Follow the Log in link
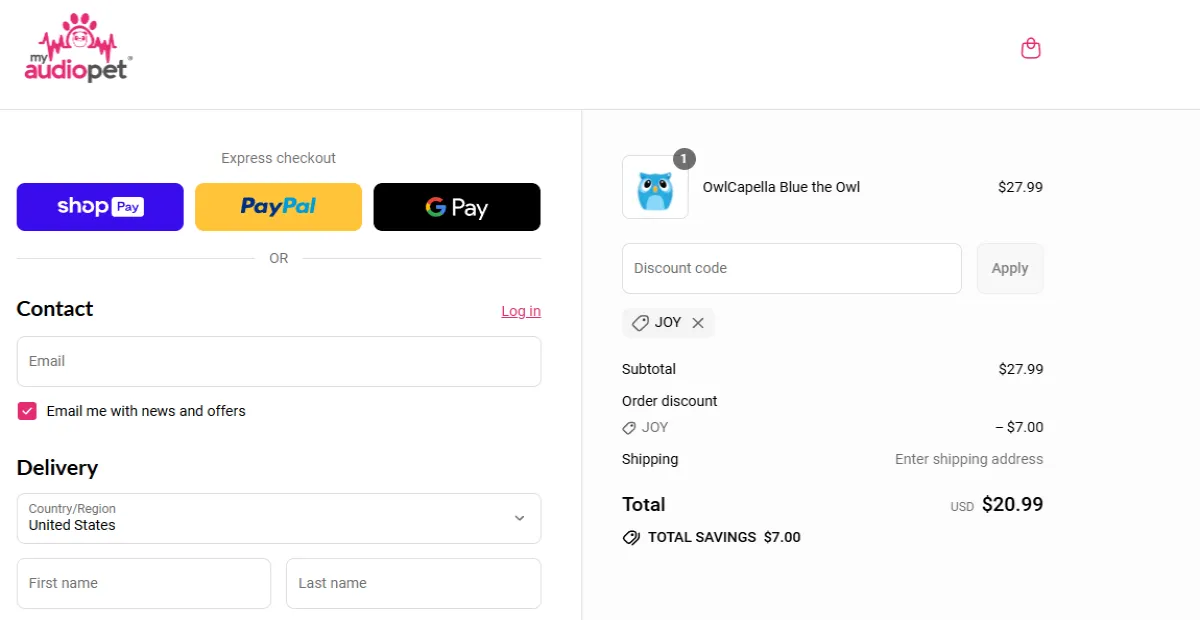Viewport: 1200px width, 620px height. coord(521,311)
